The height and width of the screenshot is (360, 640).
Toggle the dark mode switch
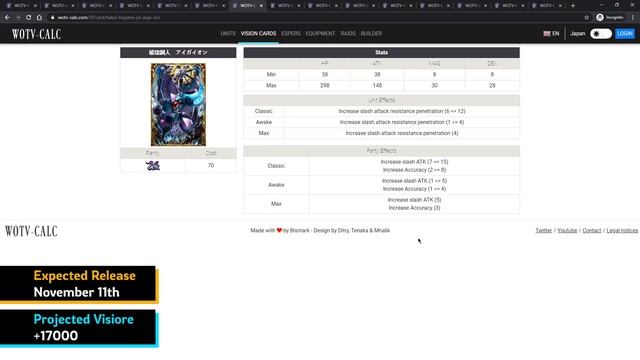click(x=601, y=33)
